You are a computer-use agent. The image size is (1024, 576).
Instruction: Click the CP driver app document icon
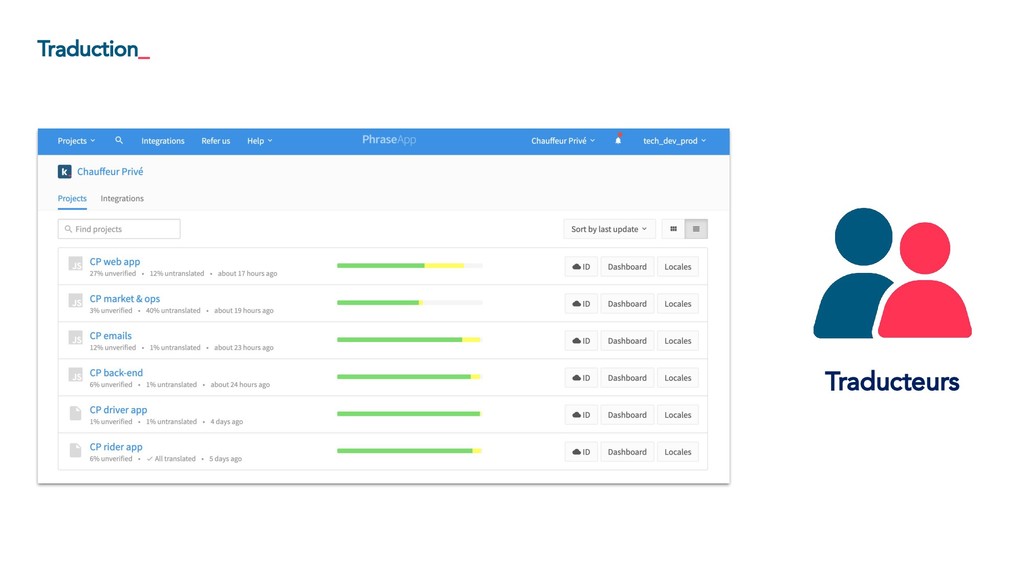[76, 413]
